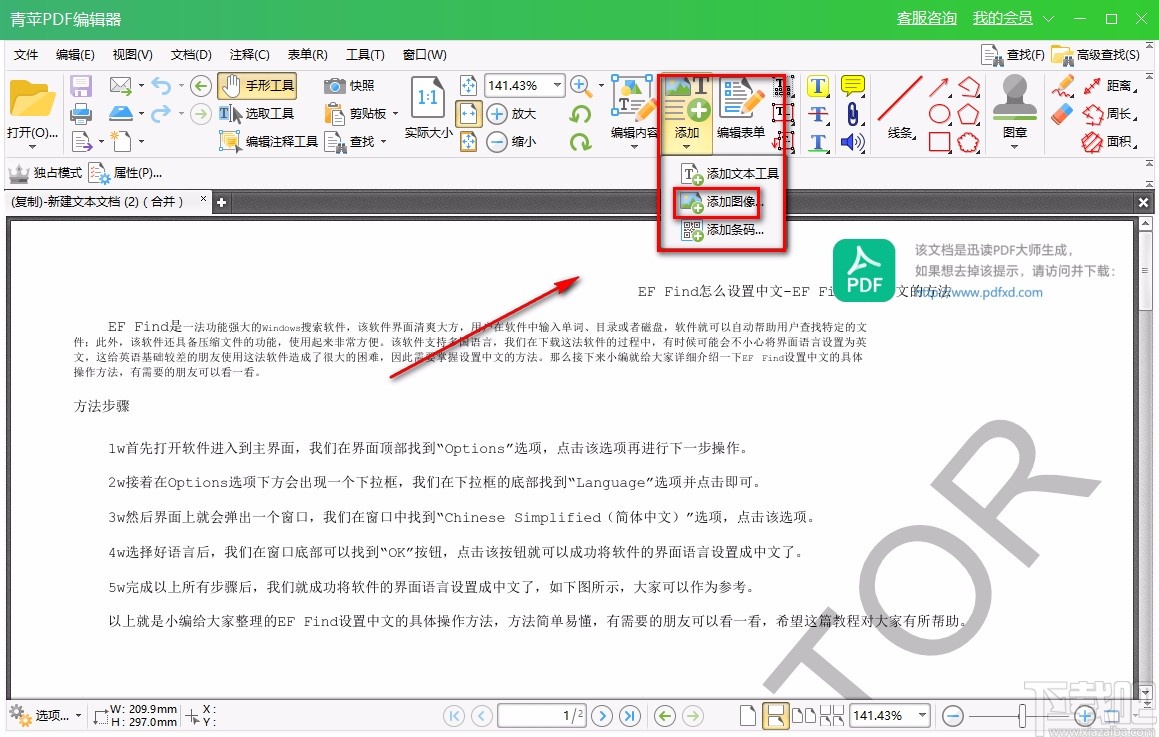
Task: Open the zoom percentage dropdown in toolbar
Action: 557,85
